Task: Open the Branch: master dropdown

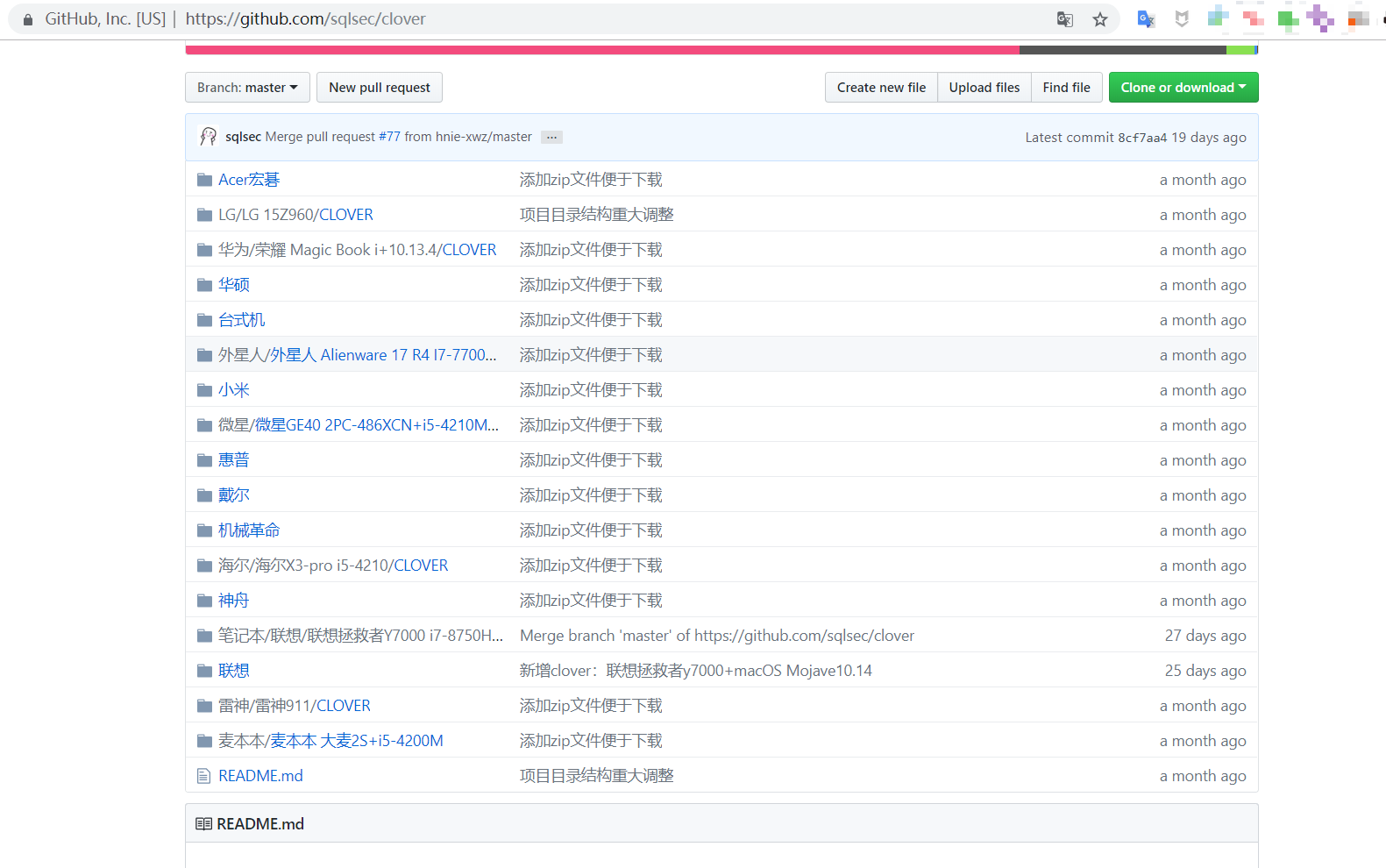Action: [x=247, y=88]
